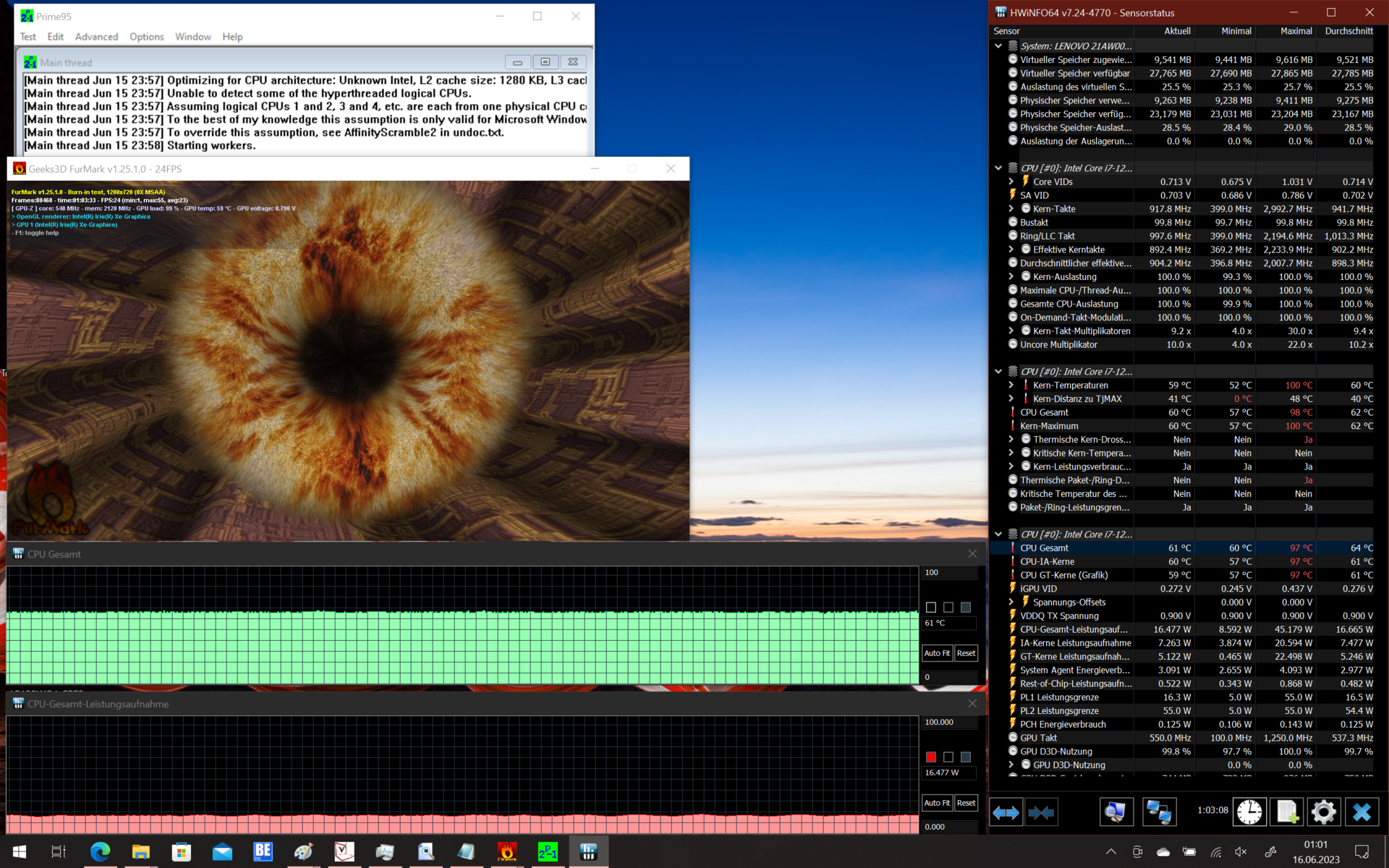The width and height of the screenshot is (1389, 868).
Task: Toggle dark checkbox in CPU Gesamt graph
Action: tap(966, 608)
